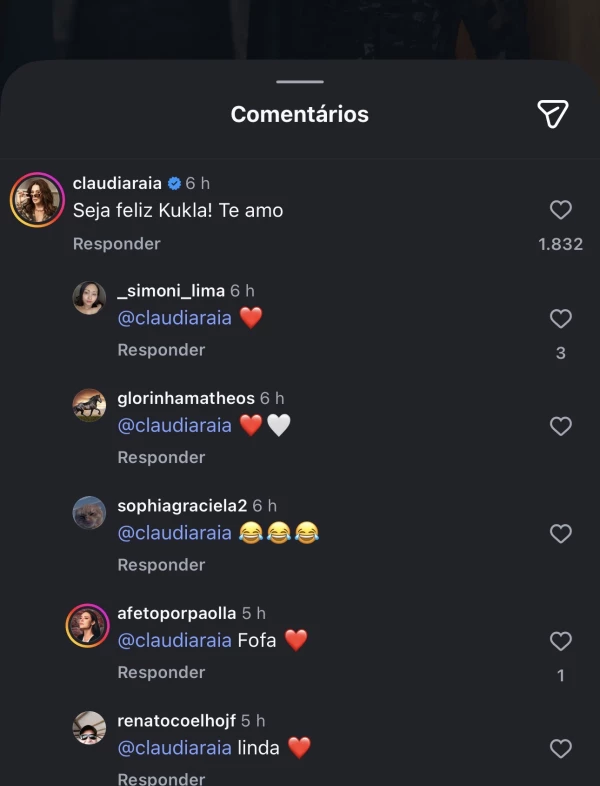View the 1.832 likes count on claudiaraia's comment
Image resolution: width=600 pixels, height=786 pixels.
(560, 244)
